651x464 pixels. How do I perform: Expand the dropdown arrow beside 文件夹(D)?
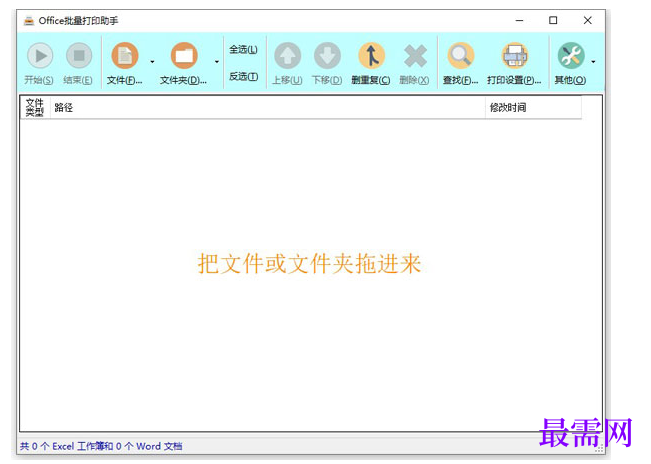(x=217, y=62)
